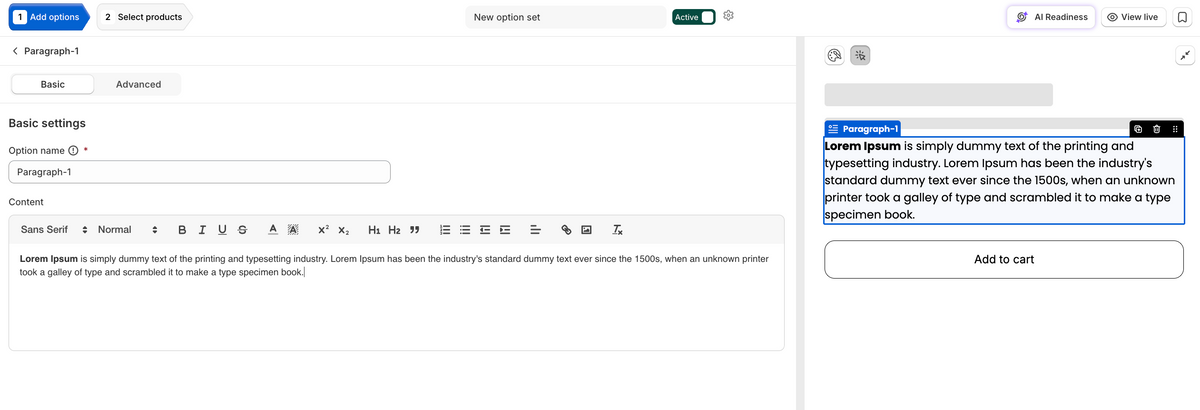
Task: Create a bulleted list
Action: pyautogui.click(x=465, y=230)
